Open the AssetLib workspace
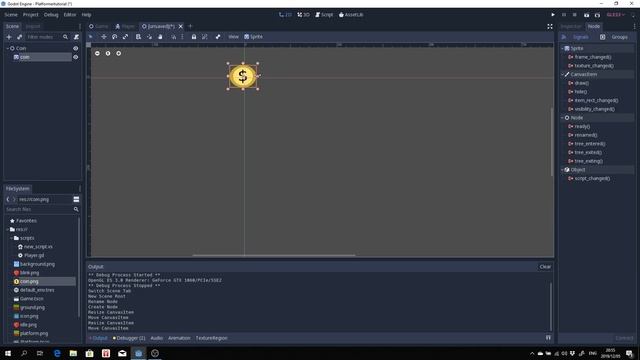 pos(351,15)
